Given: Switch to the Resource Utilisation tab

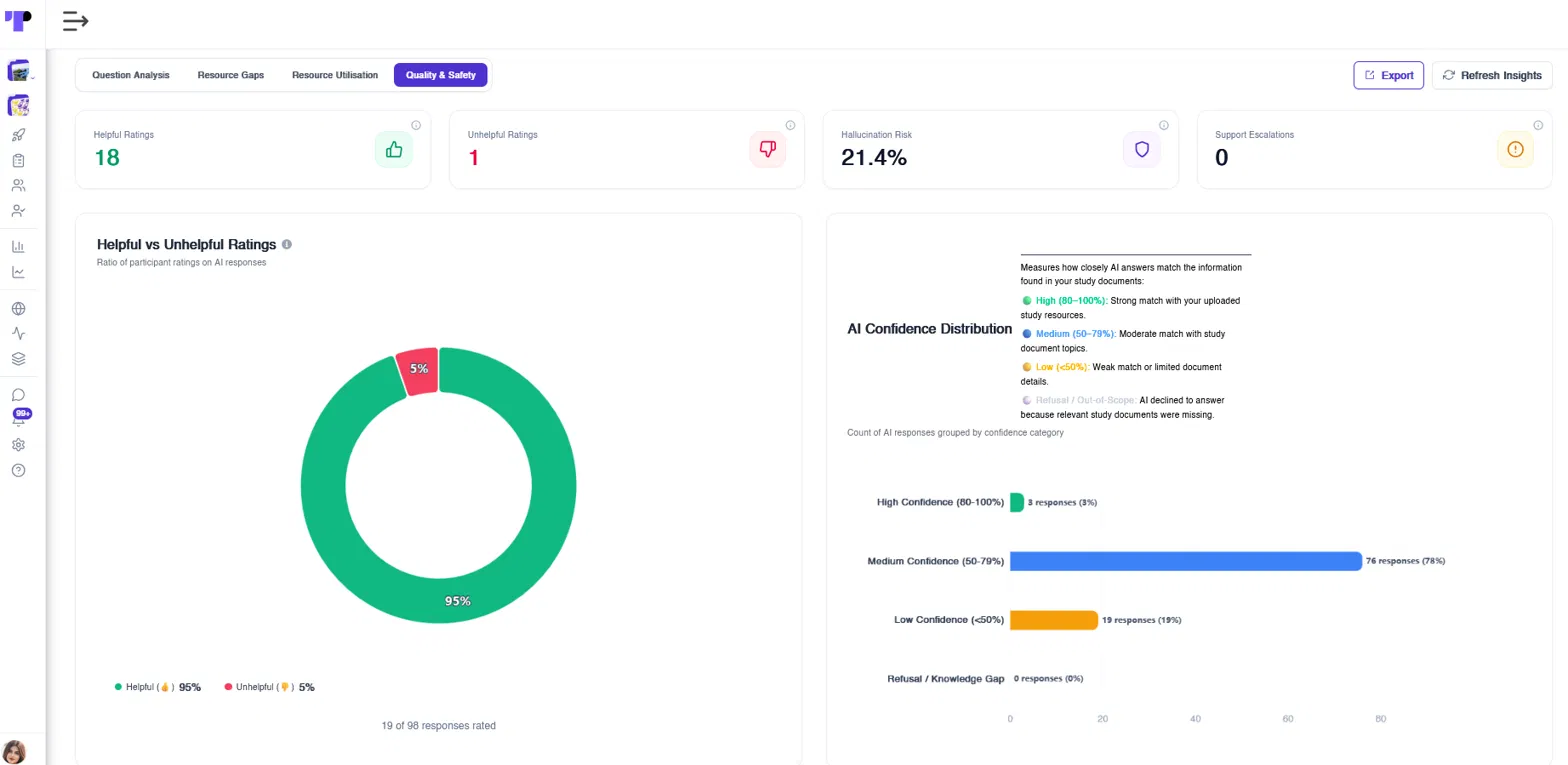Looking at the screenshot, I should click(x=335, y=75).
